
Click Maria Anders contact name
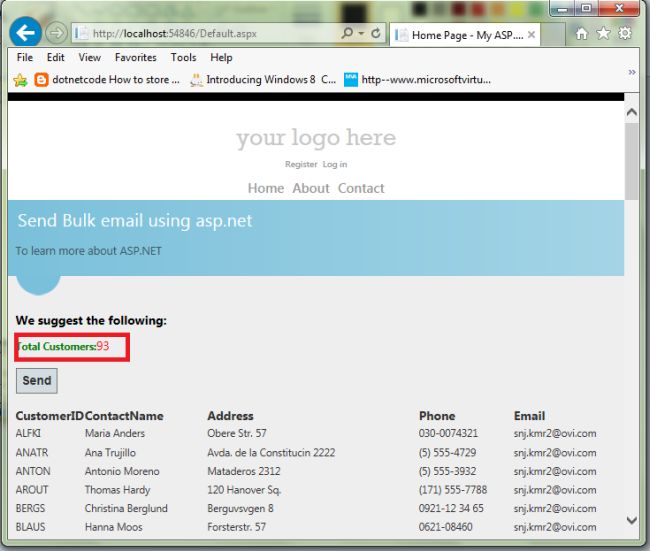115,433
